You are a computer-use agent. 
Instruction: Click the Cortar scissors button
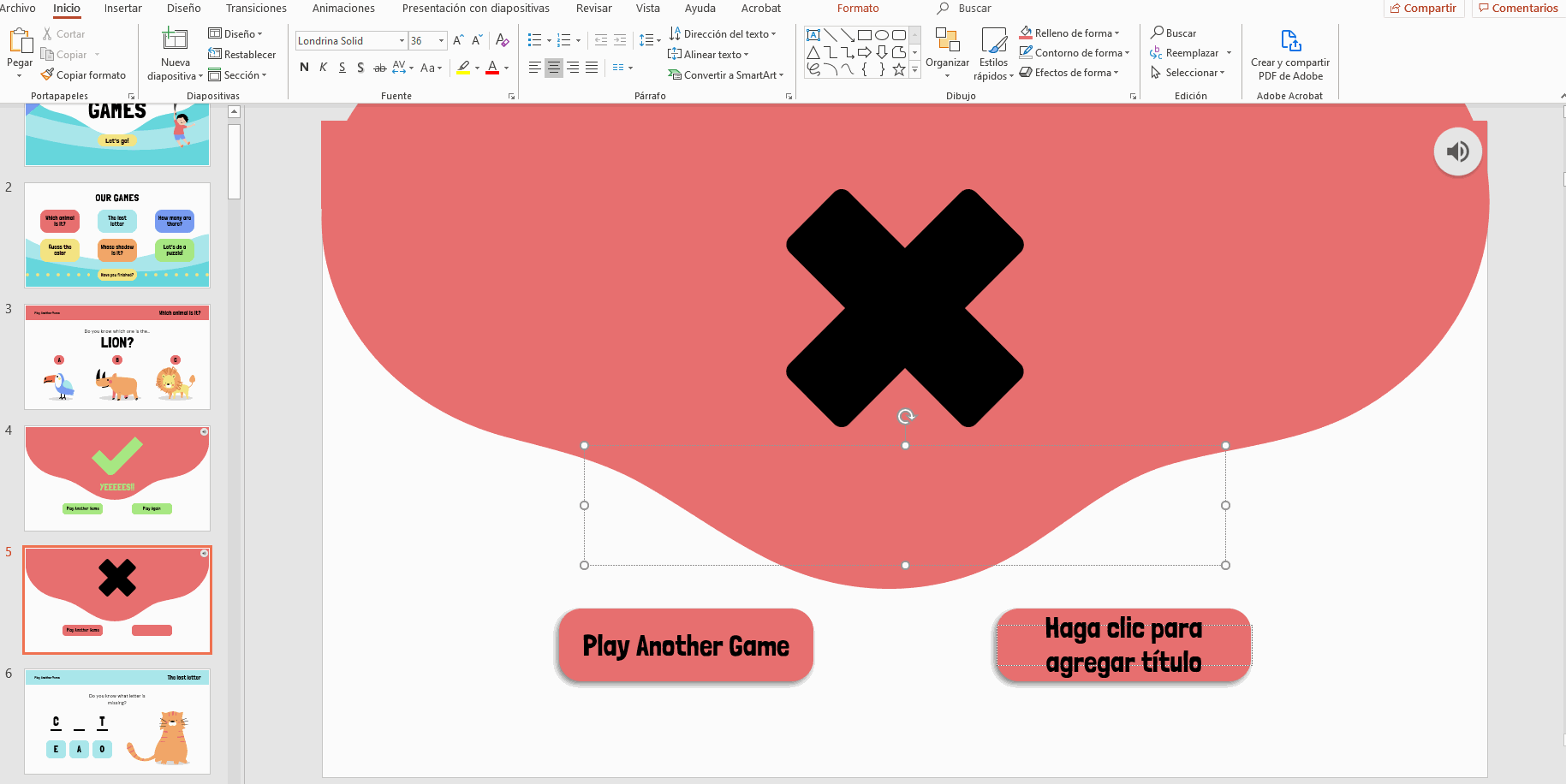coord(63,34)
